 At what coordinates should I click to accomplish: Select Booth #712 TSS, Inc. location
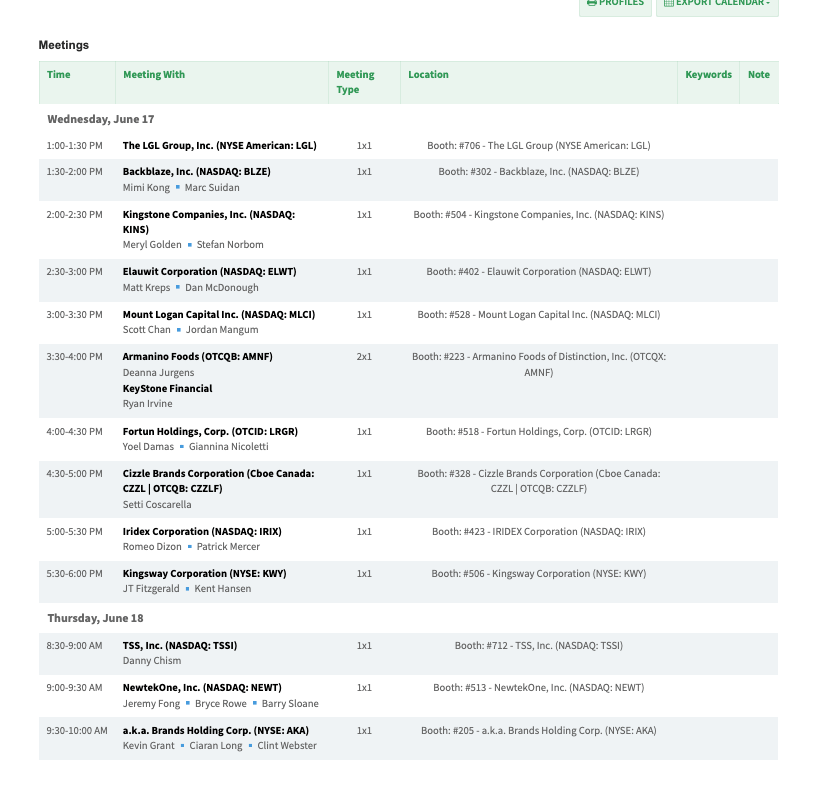pos(538,645)
